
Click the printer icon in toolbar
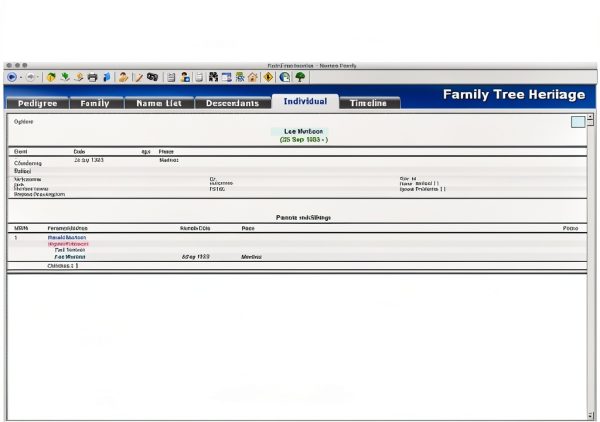click(93, 78)
